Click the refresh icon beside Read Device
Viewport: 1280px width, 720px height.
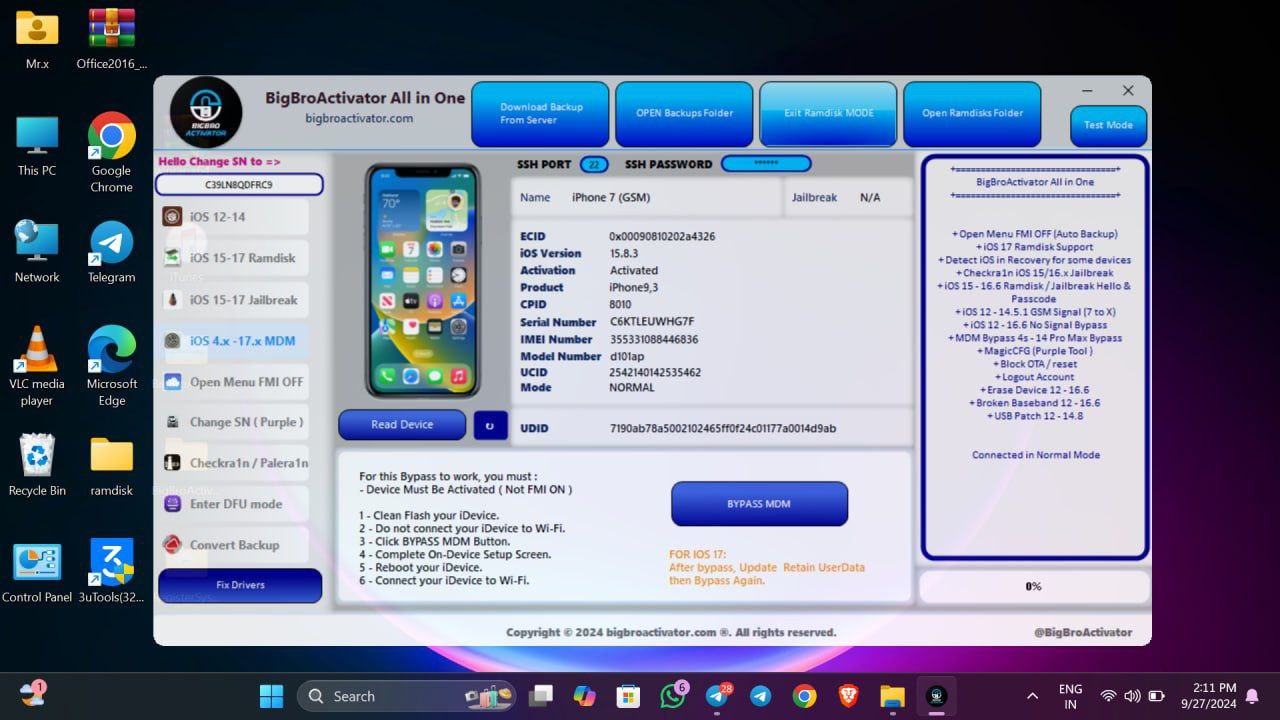pos(490,425)
